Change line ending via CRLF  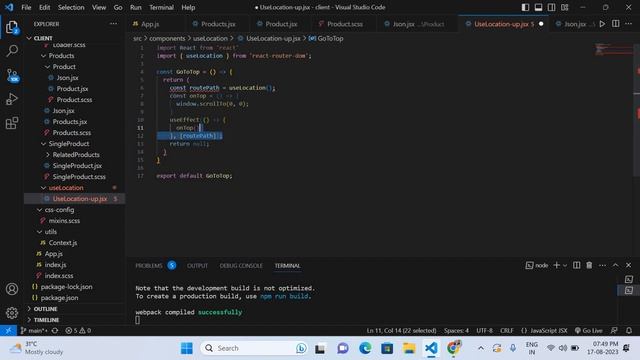pyautogui.click(x=507, y=330)
